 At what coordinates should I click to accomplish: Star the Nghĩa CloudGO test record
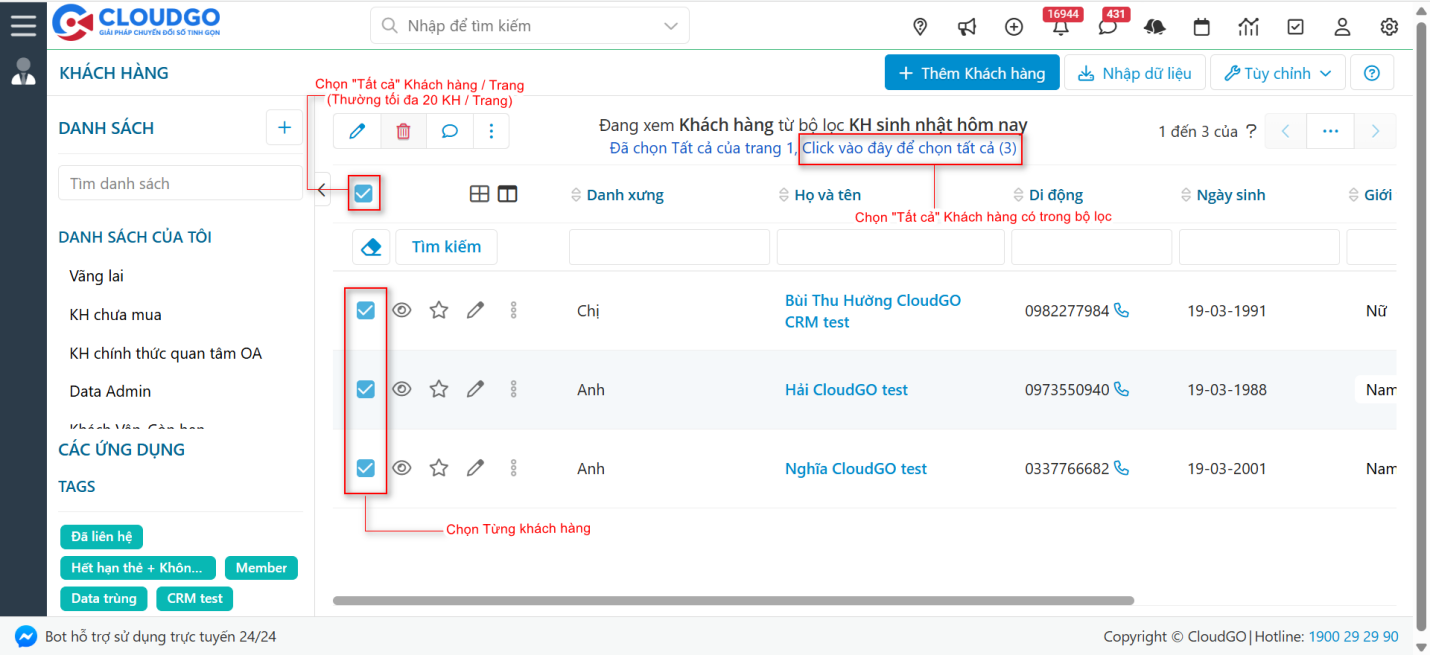pos(438,467)
